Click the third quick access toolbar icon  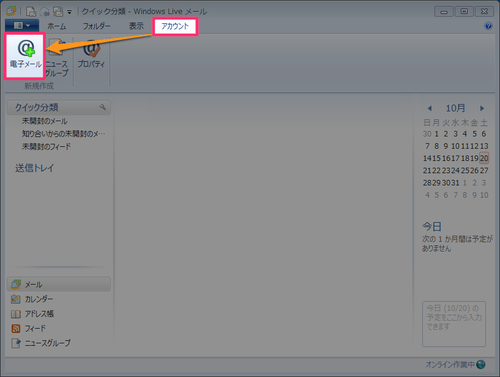[x=58, y=12]
